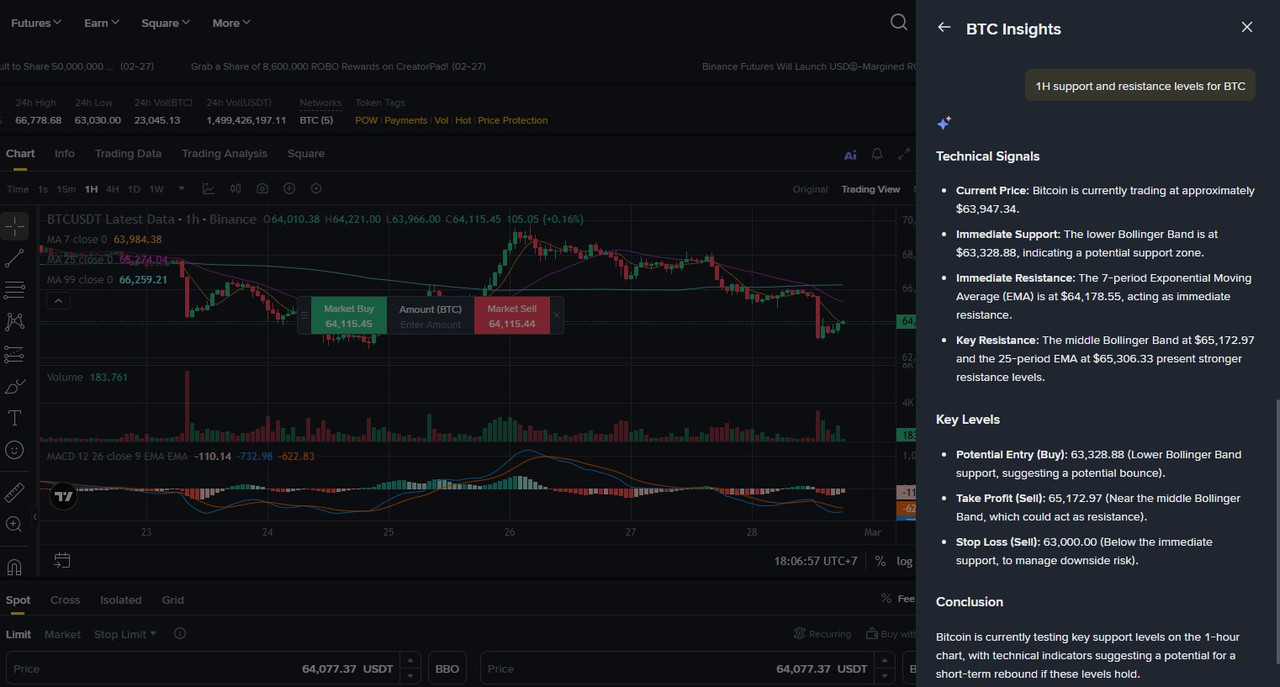This screenshot has width=1280, height=687.
Task: Select the brush drawing tool
Action: (14, 386)
